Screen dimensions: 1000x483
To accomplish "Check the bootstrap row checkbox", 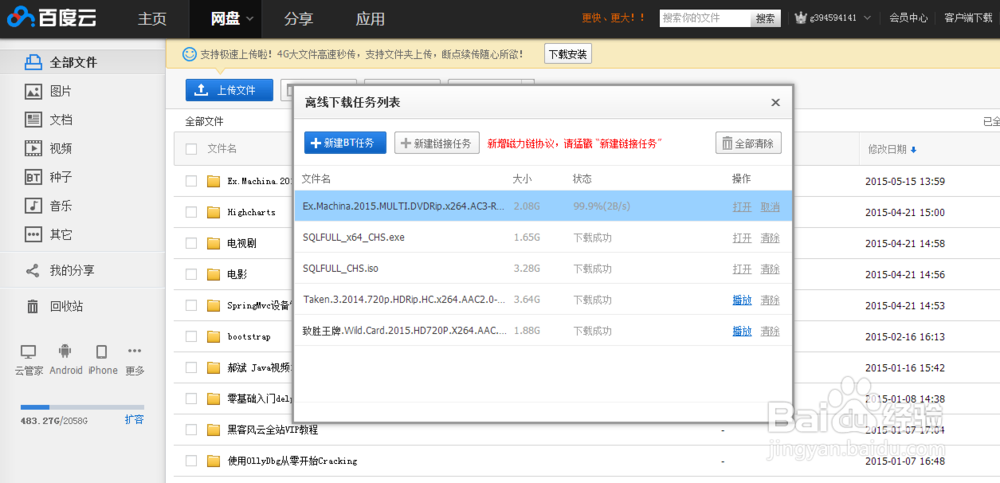I will click(191, 336).
